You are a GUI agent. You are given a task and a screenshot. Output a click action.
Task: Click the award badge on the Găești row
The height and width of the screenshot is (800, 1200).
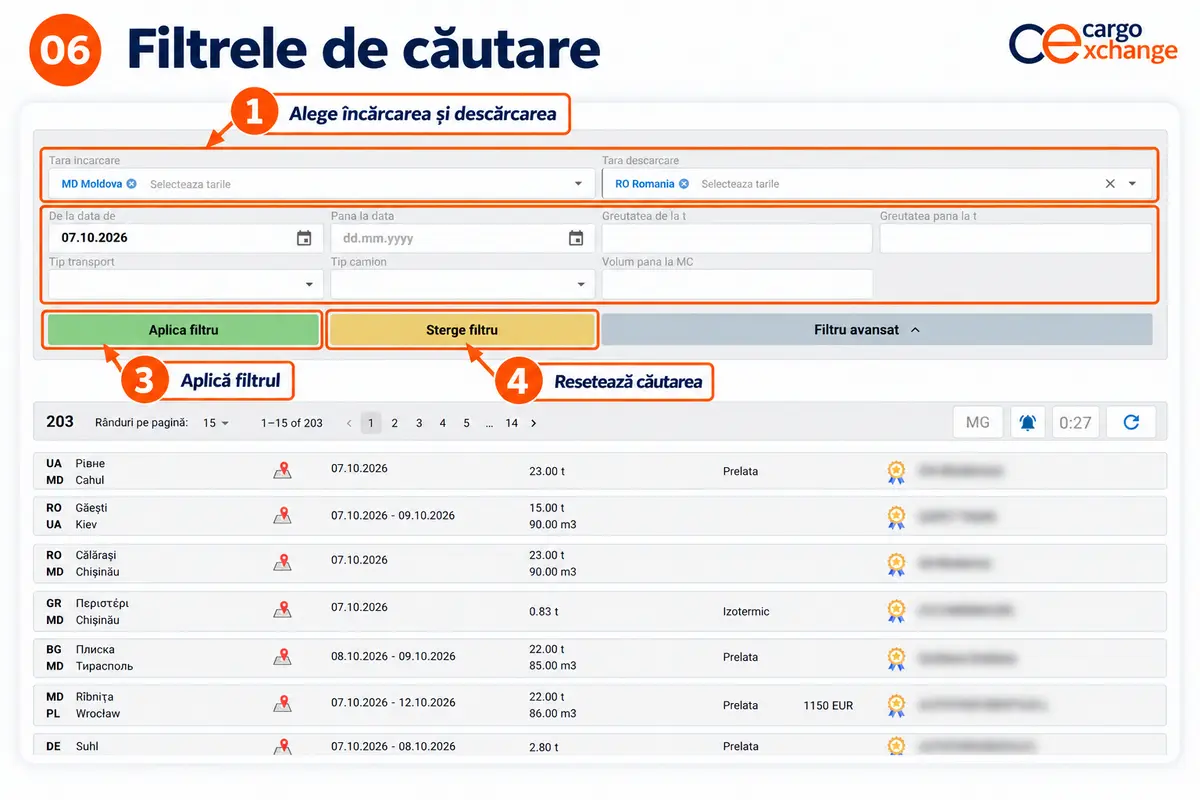pos(896,517)
